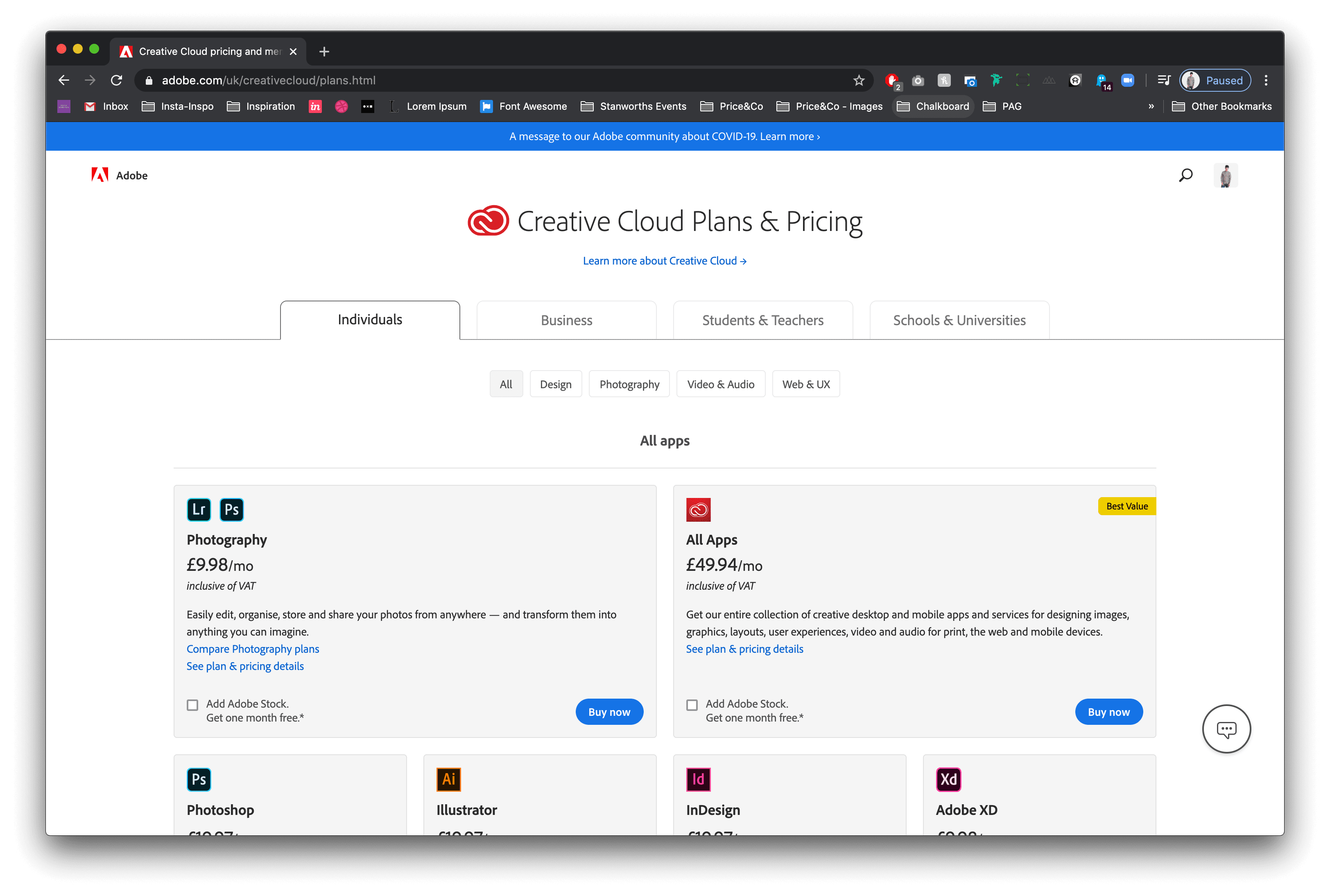Click the user profile avatar on page
The width and height of the screenshot is (1330, 896).
[1226, 175]
